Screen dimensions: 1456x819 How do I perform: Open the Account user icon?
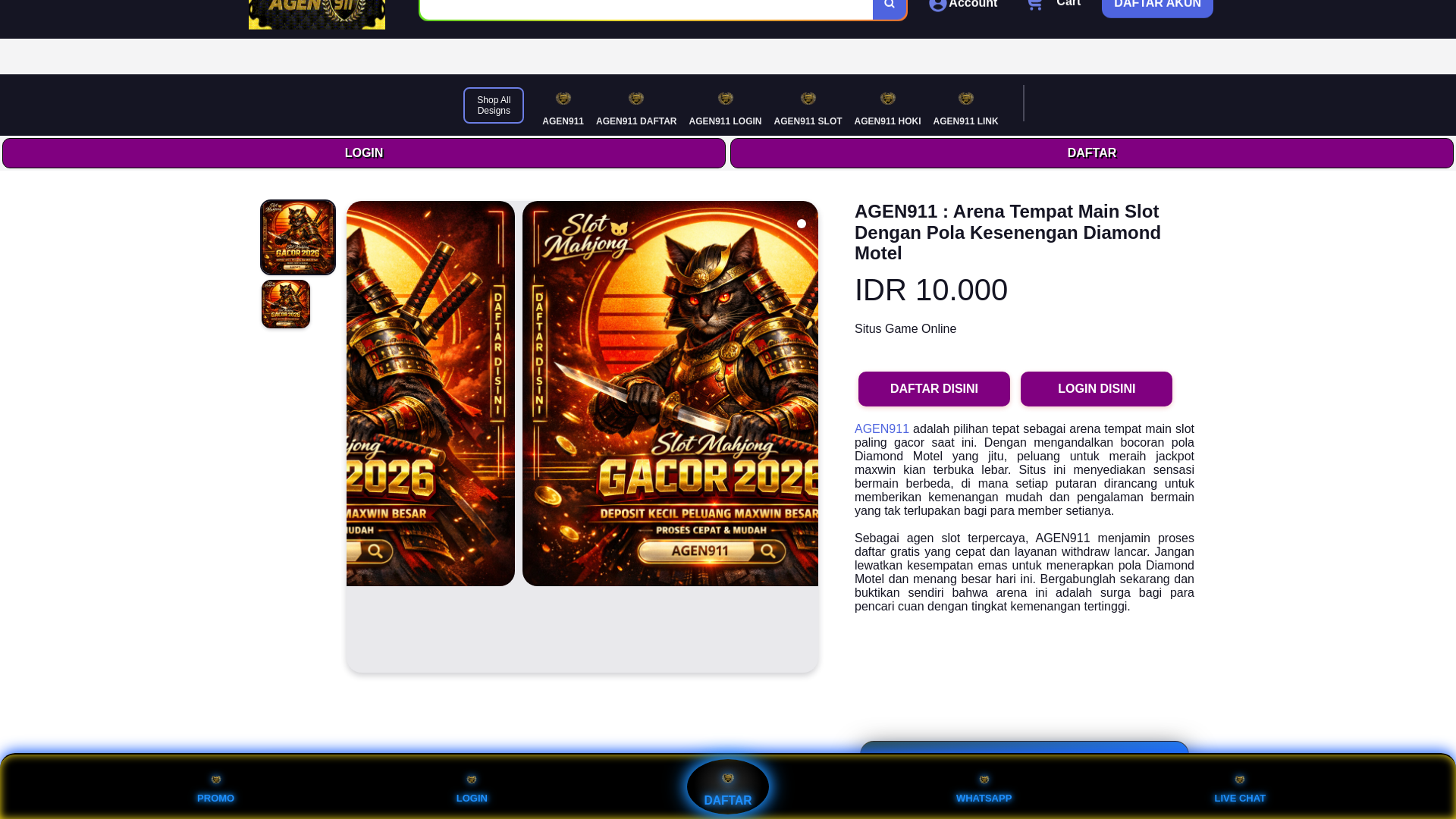click(938, 5)
